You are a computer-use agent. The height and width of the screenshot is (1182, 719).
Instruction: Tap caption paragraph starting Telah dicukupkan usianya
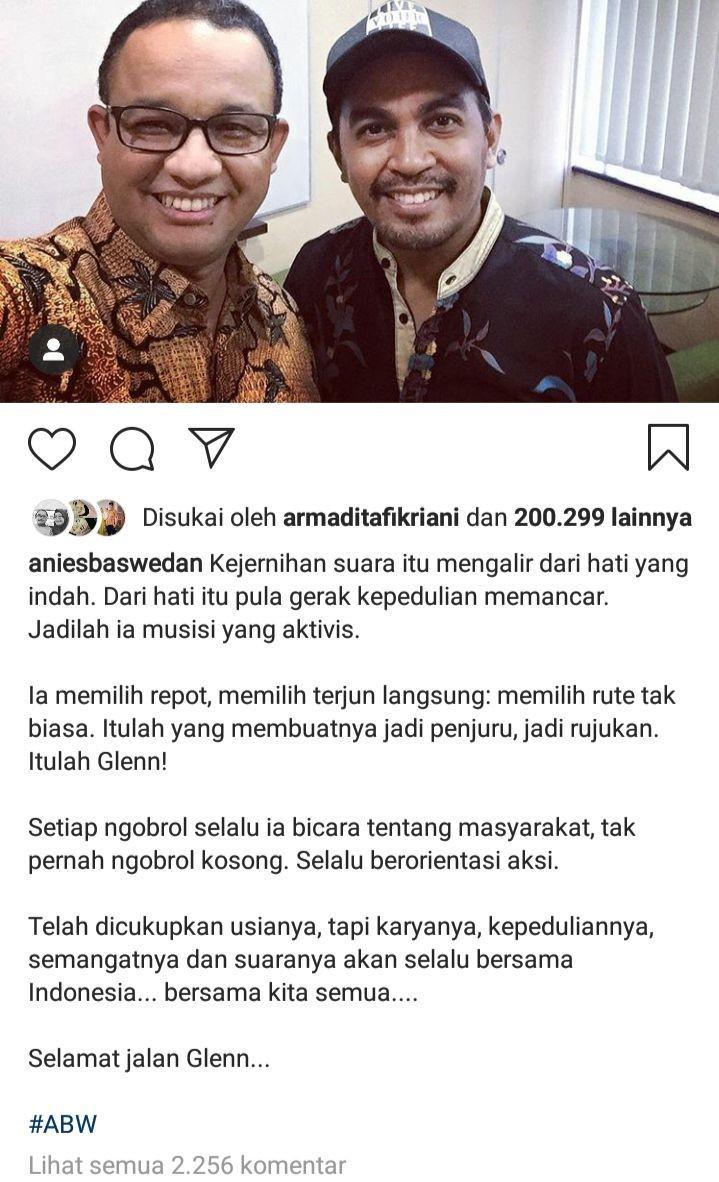[x=341, y=959]
